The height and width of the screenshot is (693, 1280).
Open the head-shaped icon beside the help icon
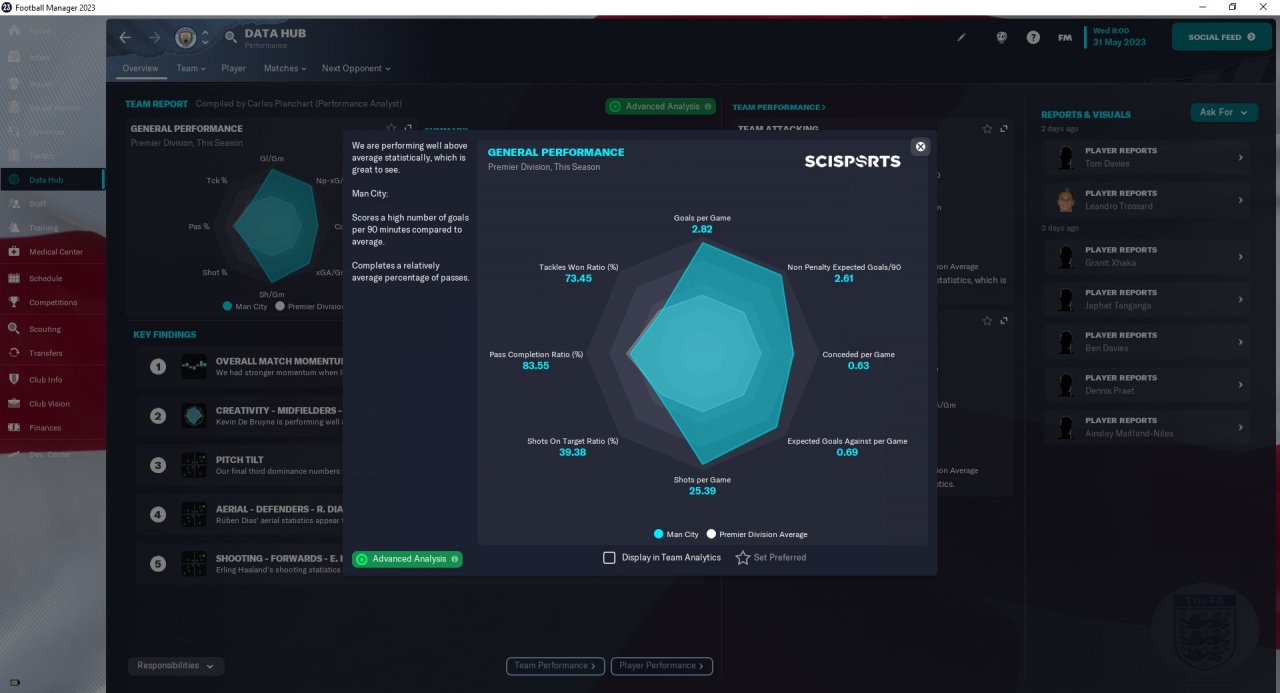(1001, 38)
